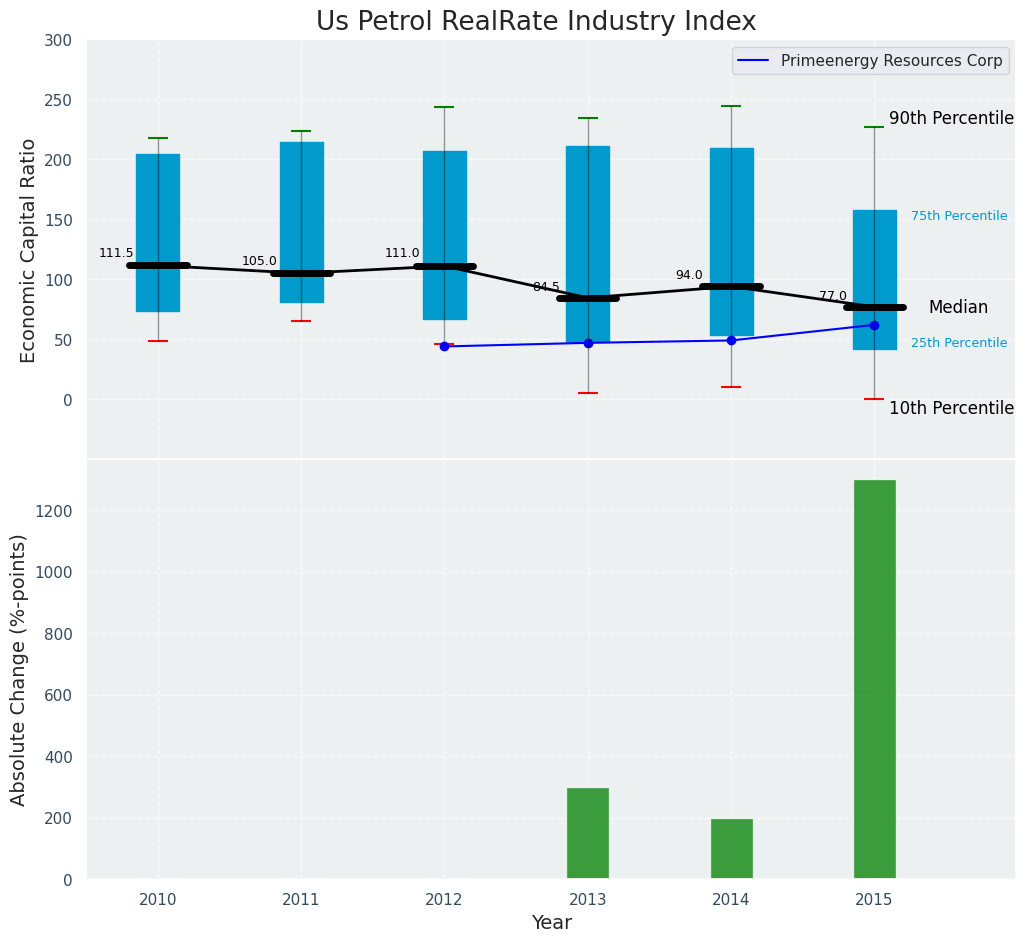The height and width of the screenshot is (942, 1026).
Task: Select the Primeenergy Resources Corp legend entry
Action: coord(870,61)
